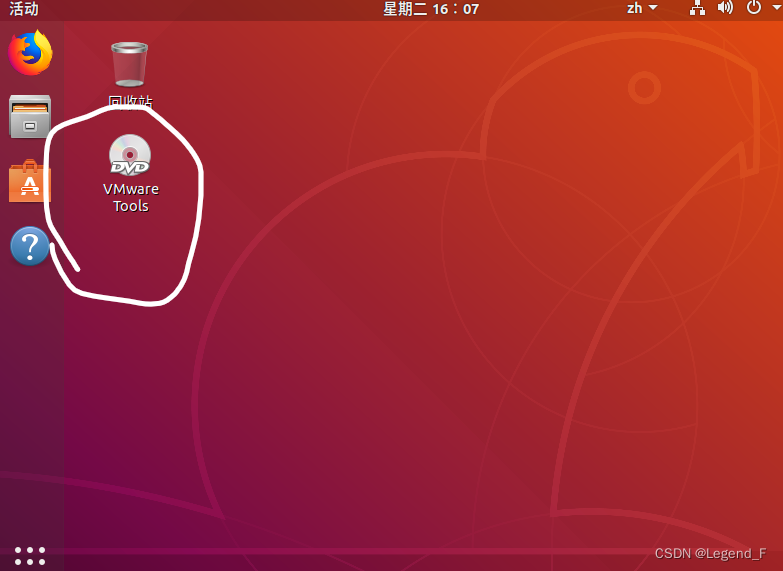Click the "VMware Tools" label text

pos(131,197)
